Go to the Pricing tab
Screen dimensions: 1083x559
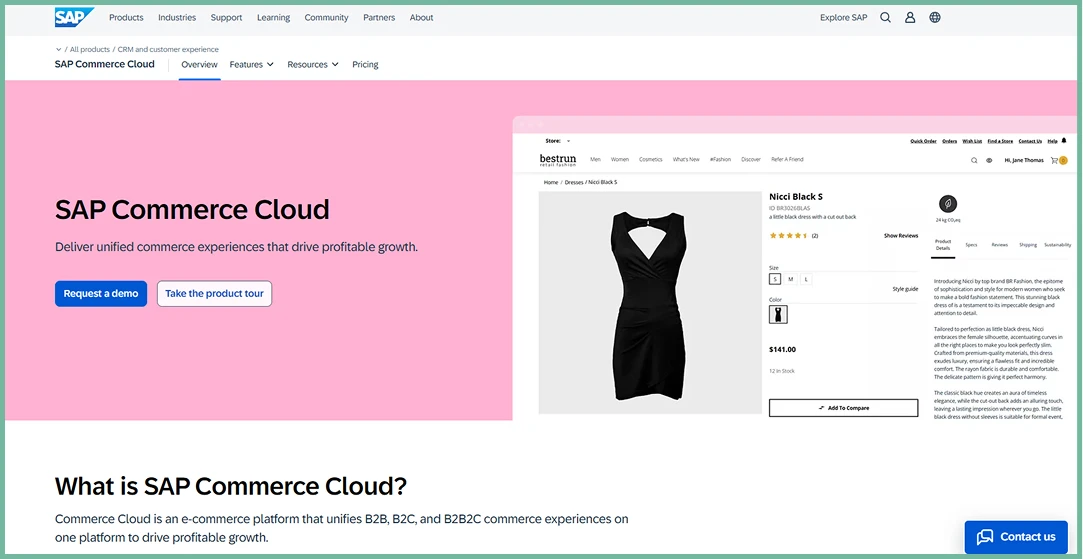(x=365, y=64)
